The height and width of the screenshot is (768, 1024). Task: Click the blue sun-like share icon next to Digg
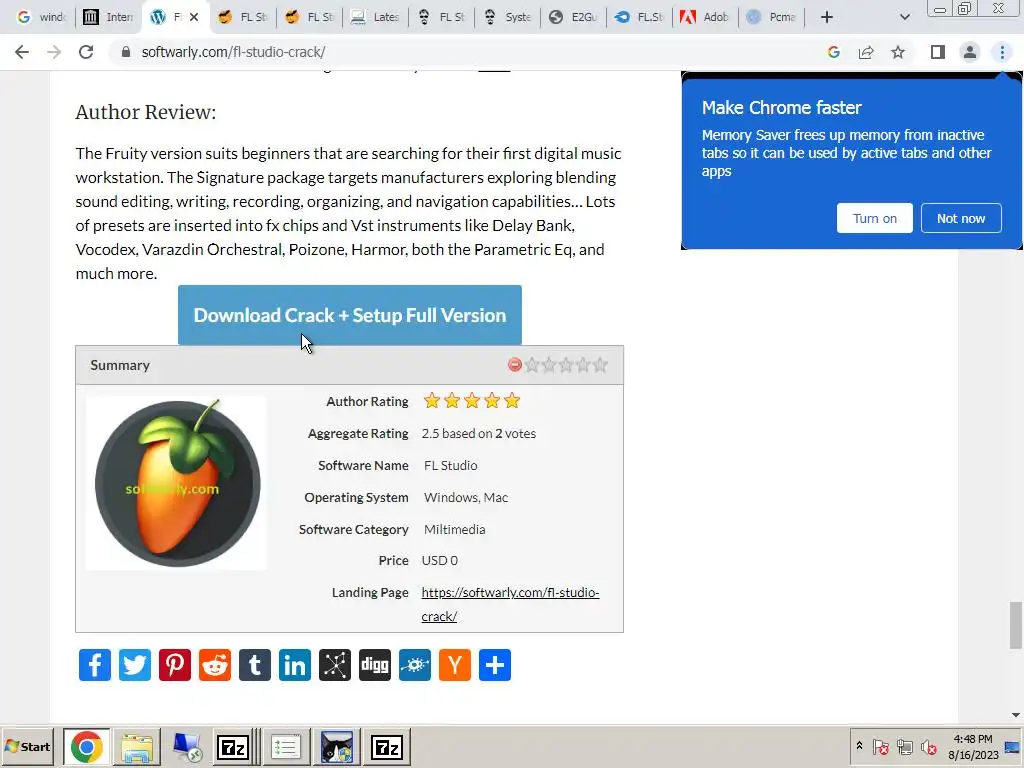pyautogui.click(x=415, y=665)
